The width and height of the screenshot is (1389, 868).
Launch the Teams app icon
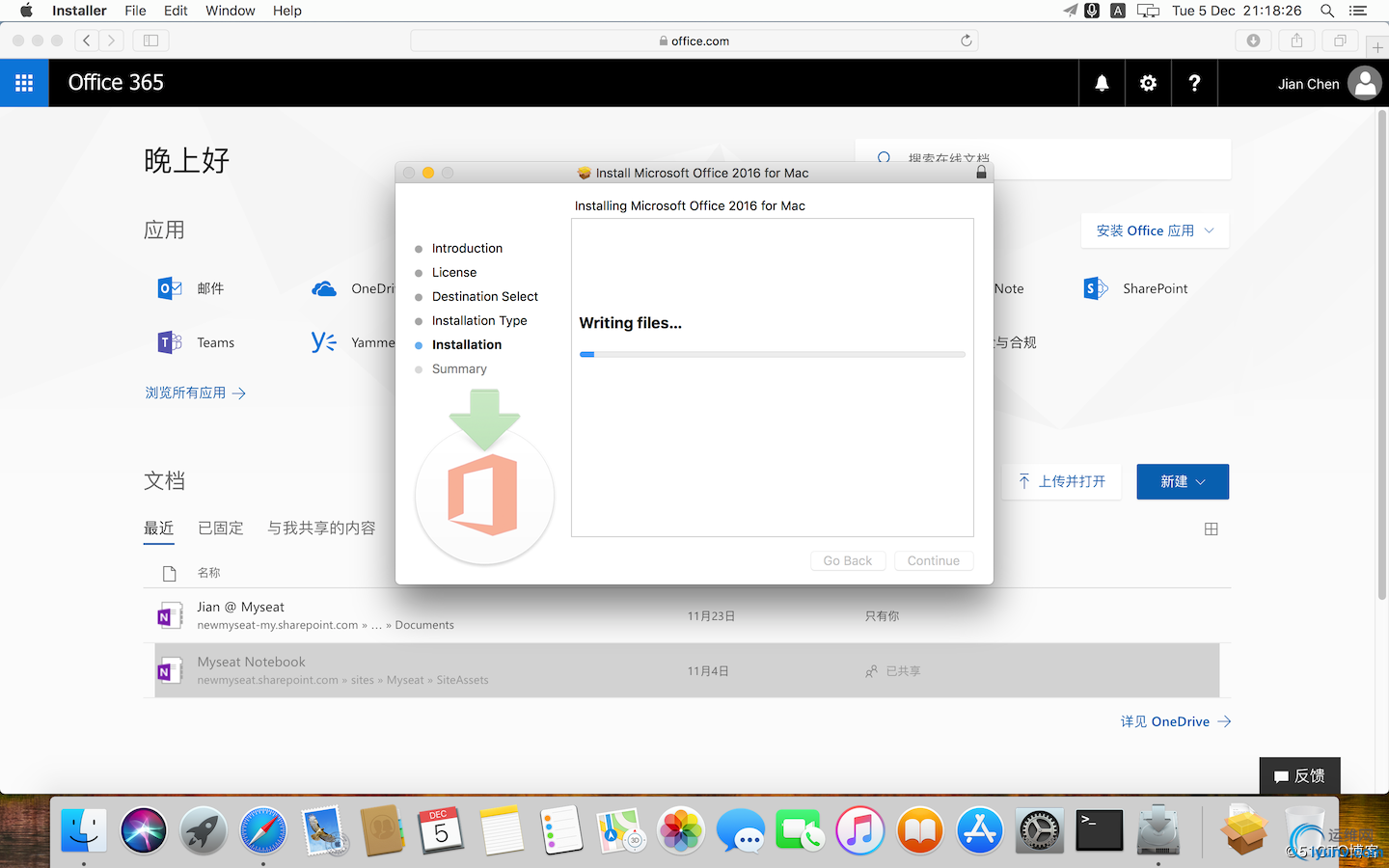(x=170, y=342)
